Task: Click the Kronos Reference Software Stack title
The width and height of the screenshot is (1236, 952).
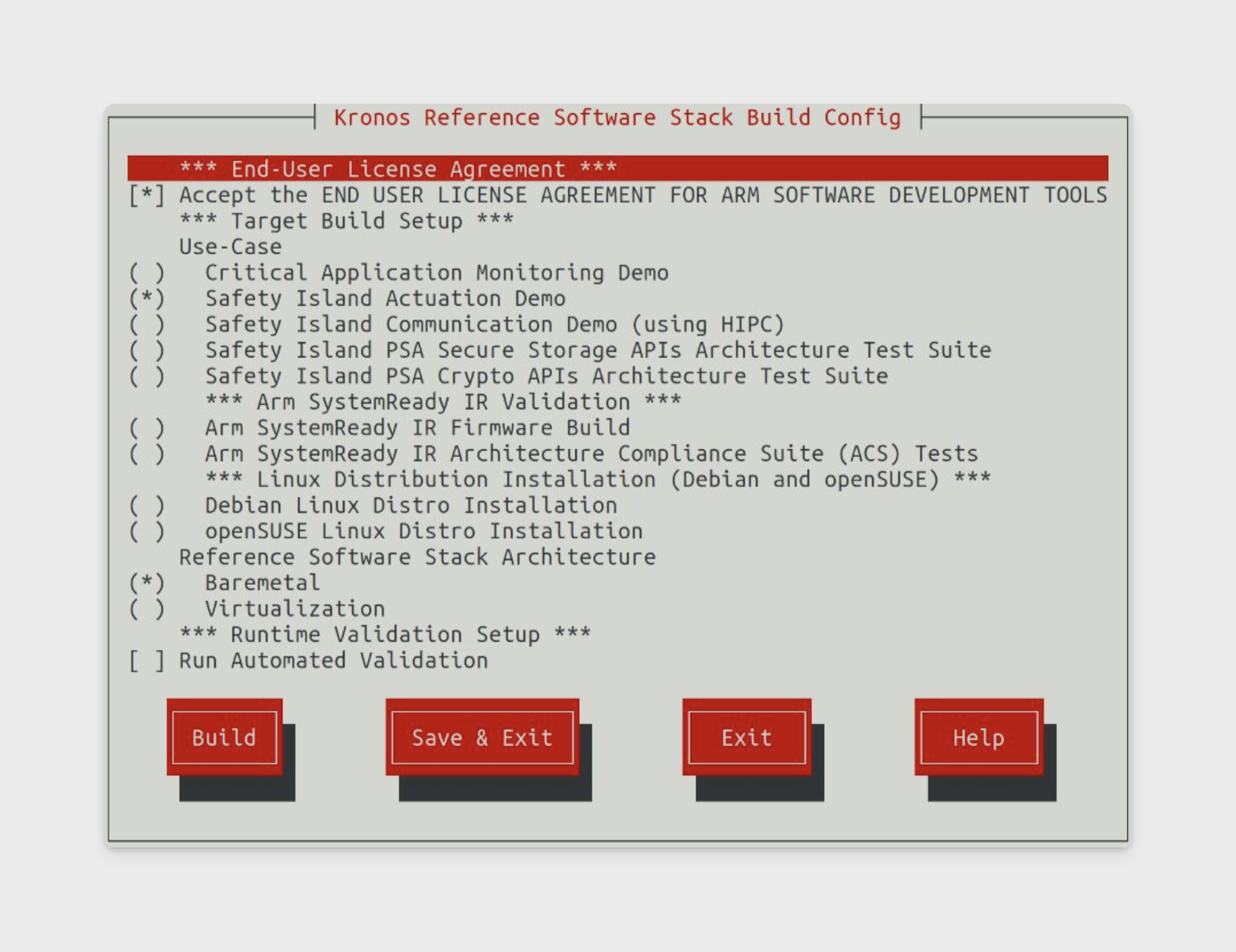Action: pos(617,117)
